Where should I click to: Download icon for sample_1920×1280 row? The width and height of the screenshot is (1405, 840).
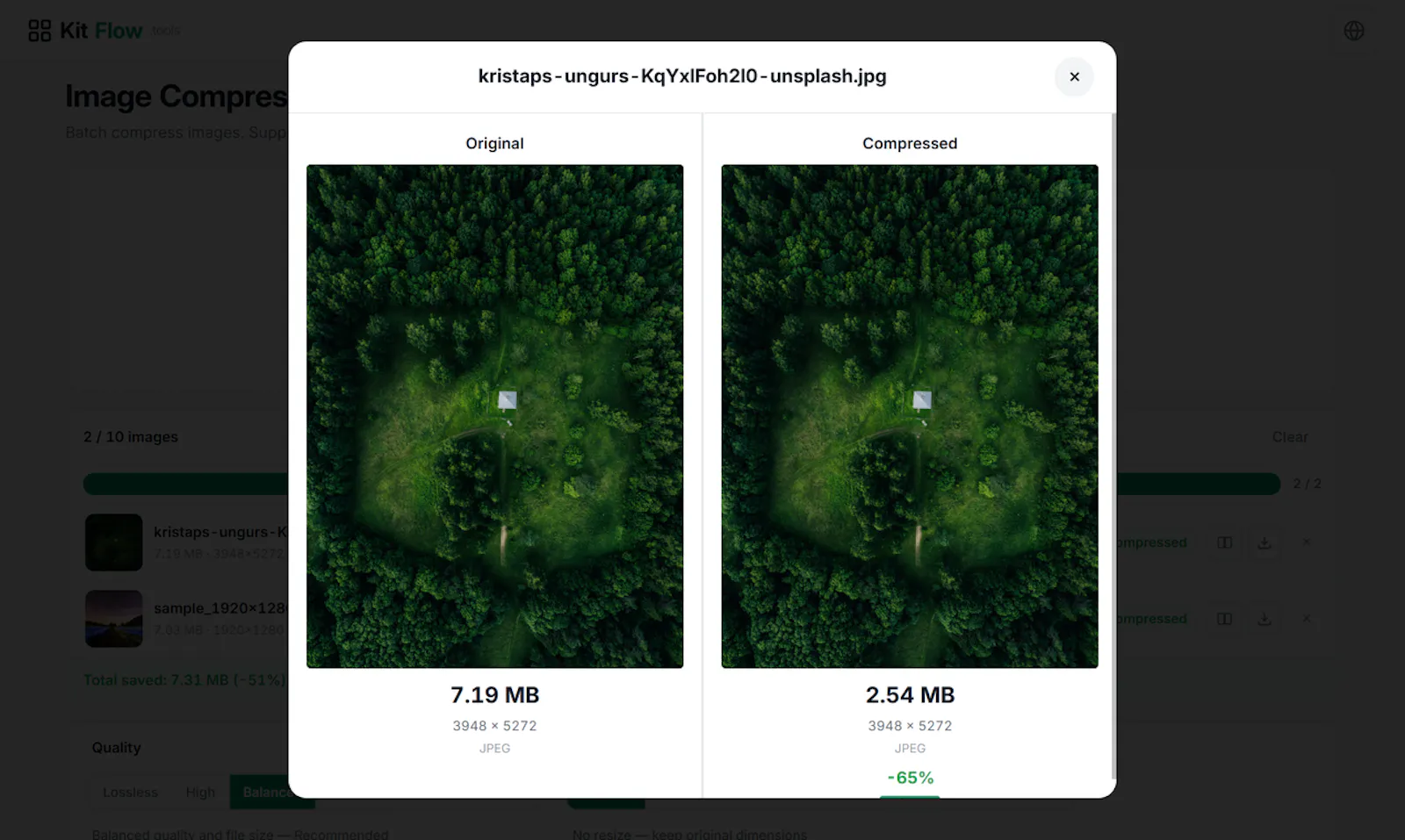(1264, 619)
